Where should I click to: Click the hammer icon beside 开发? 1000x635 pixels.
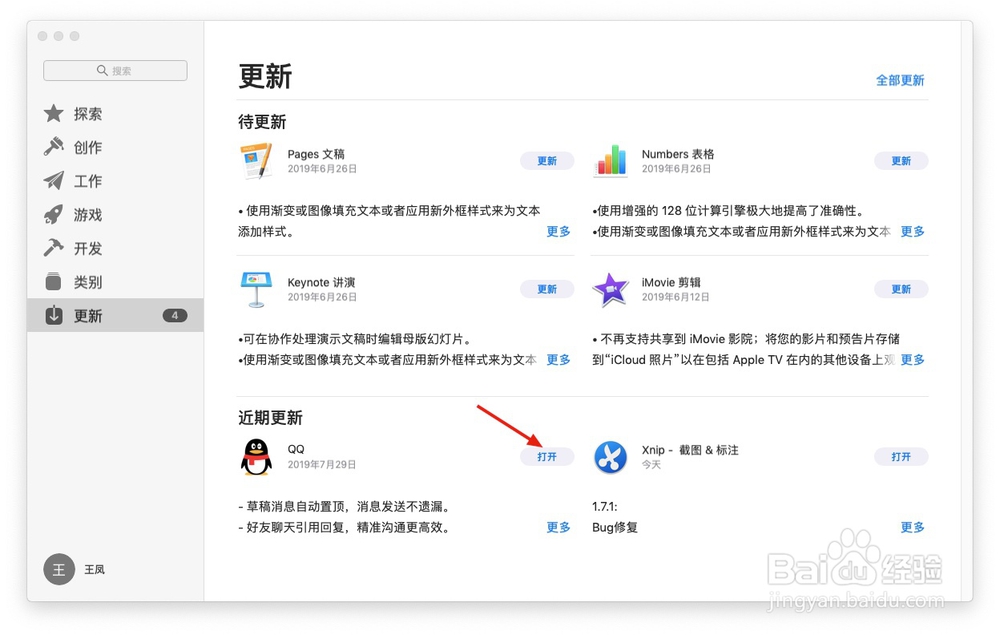click(x=54, y=248)
